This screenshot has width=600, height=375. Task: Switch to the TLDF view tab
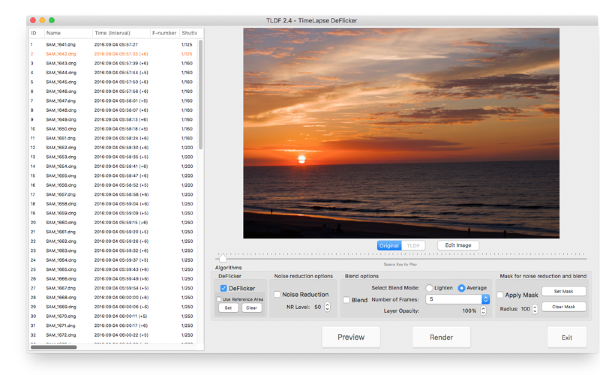(x=413, y=245)
